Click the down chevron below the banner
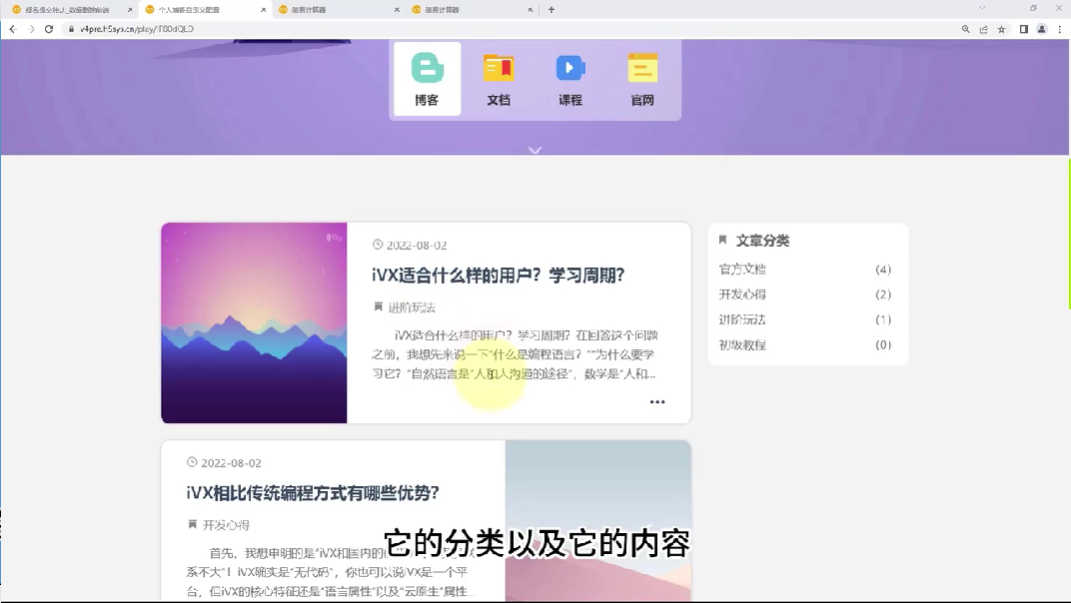 pos(535,150)
